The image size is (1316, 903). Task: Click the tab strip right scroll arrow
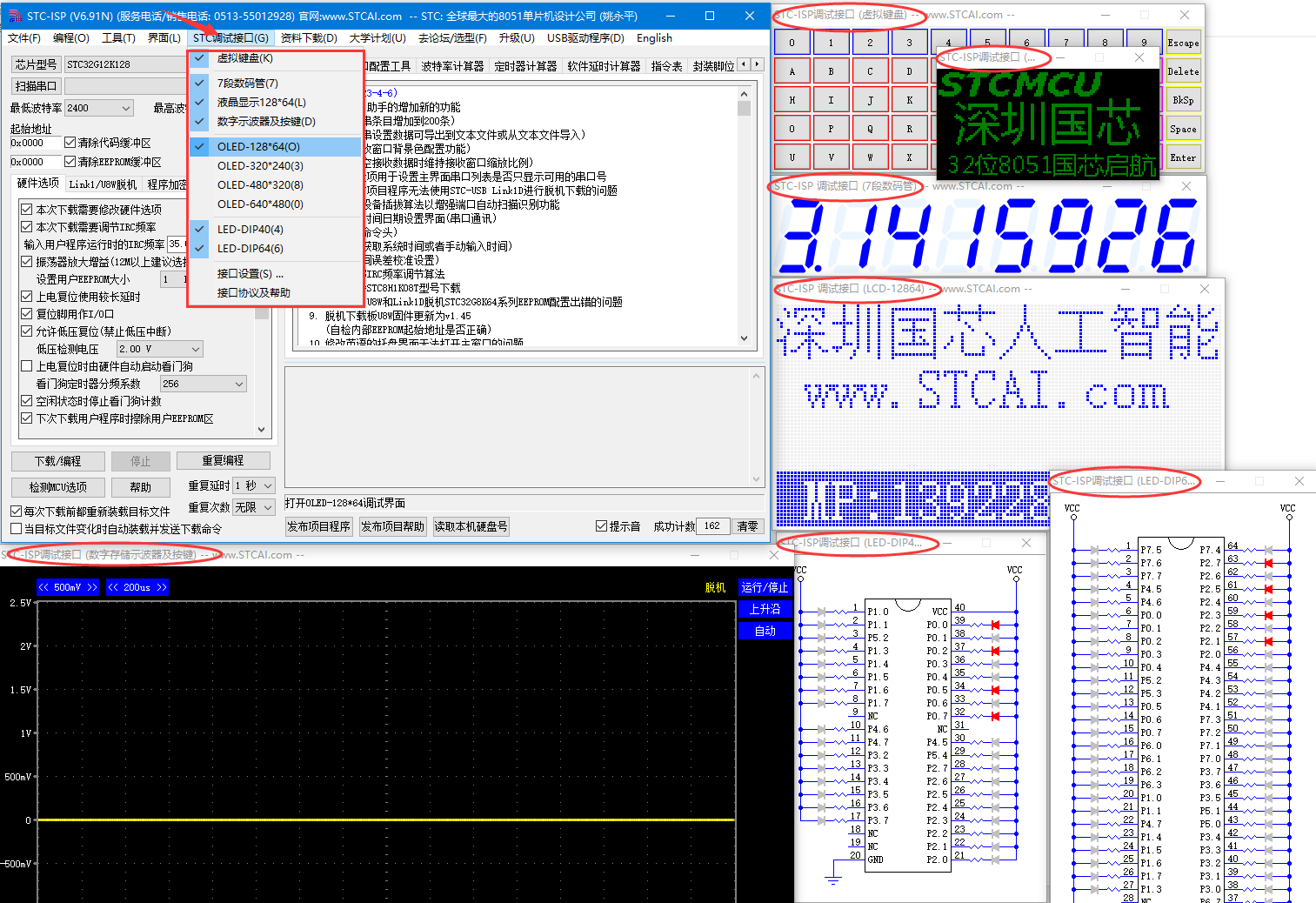[758, 64]
